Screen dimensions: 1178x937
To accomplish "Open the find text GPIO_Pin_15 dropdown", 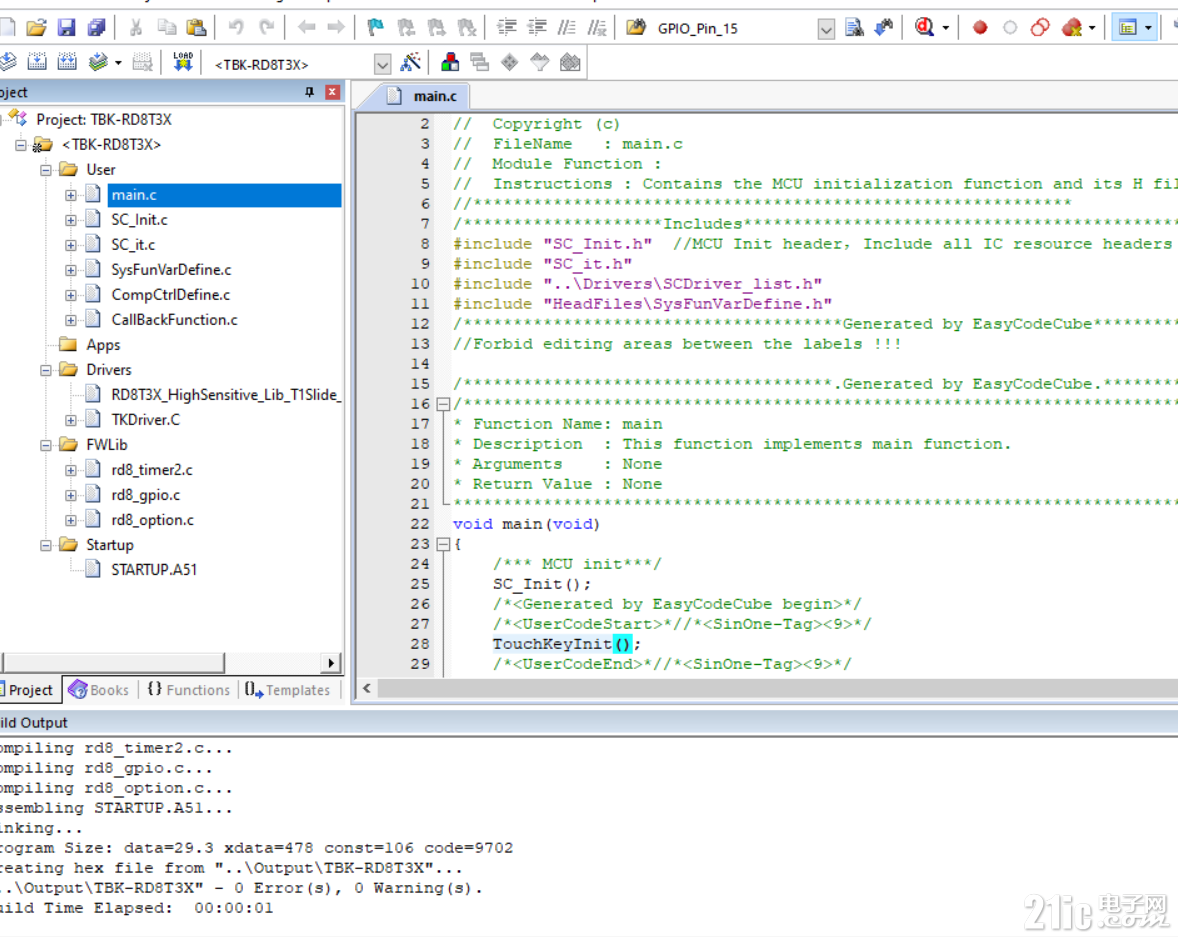I will (x=826, y=29).
